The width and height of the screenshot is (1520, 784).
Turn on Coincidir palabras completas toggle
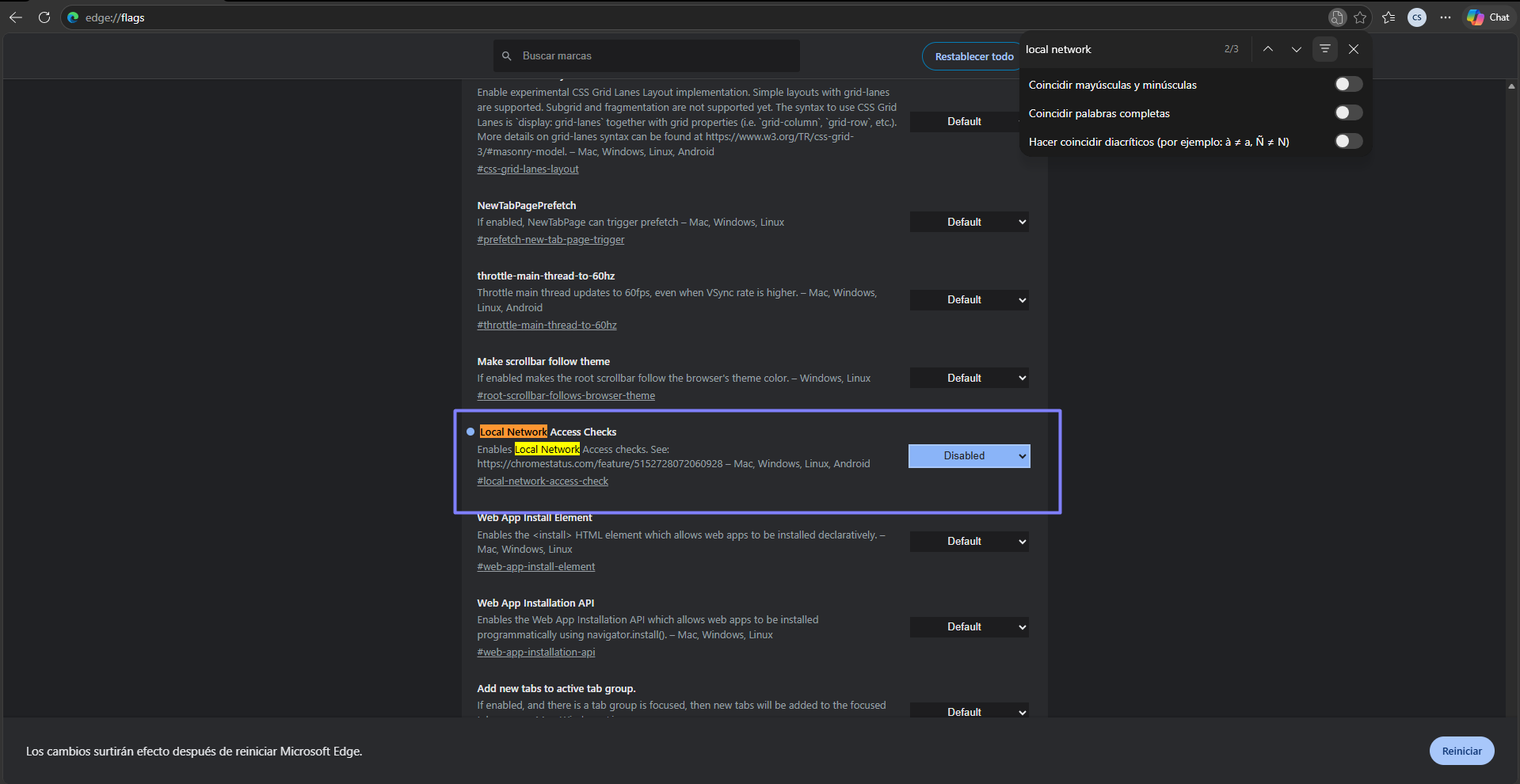tap(1348, 112)
